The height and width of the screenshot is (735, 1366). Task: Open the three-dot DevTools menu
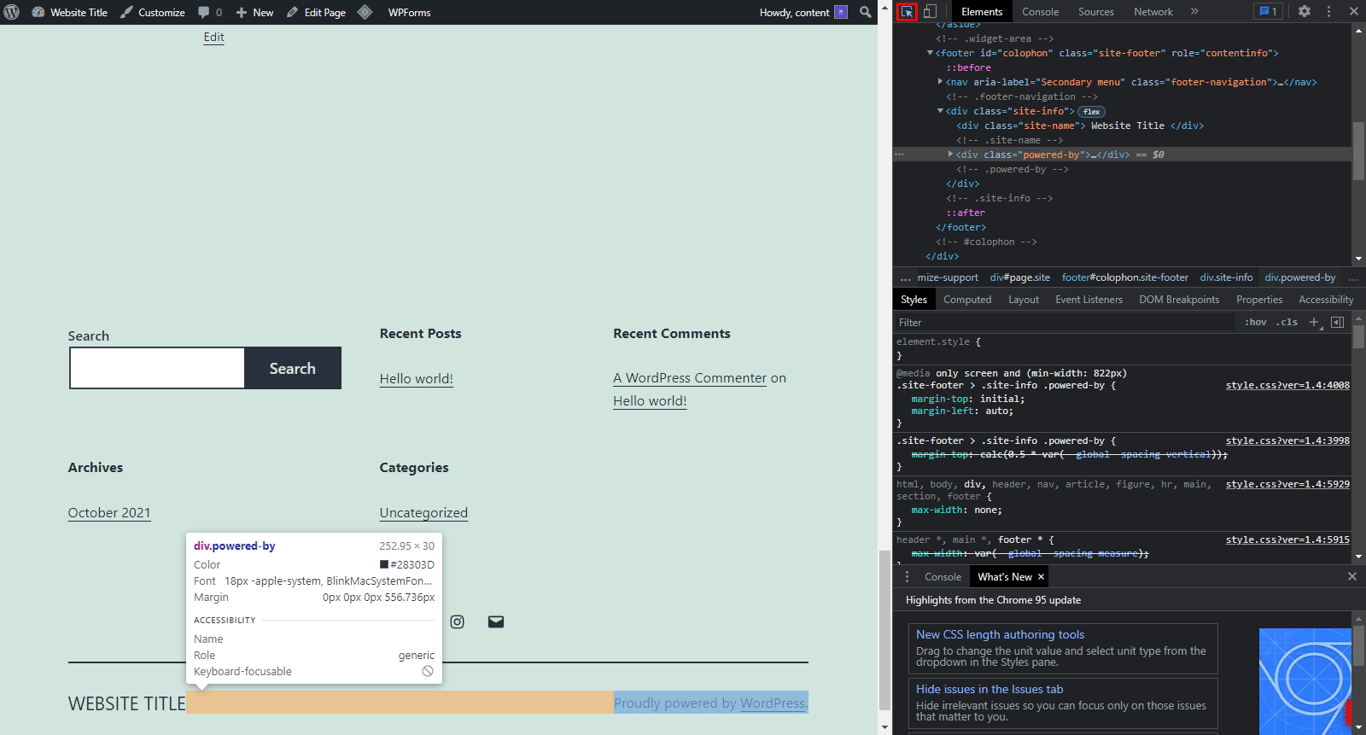tap(1327, 11)
